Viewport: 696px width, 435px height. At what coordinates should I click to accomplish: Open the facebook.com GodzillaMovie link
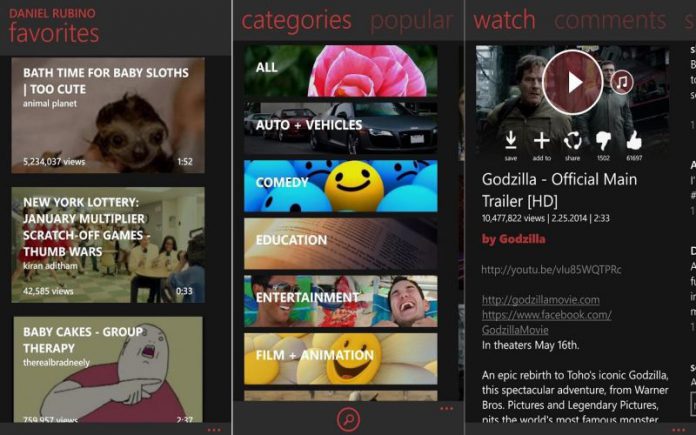pos(546,322)
